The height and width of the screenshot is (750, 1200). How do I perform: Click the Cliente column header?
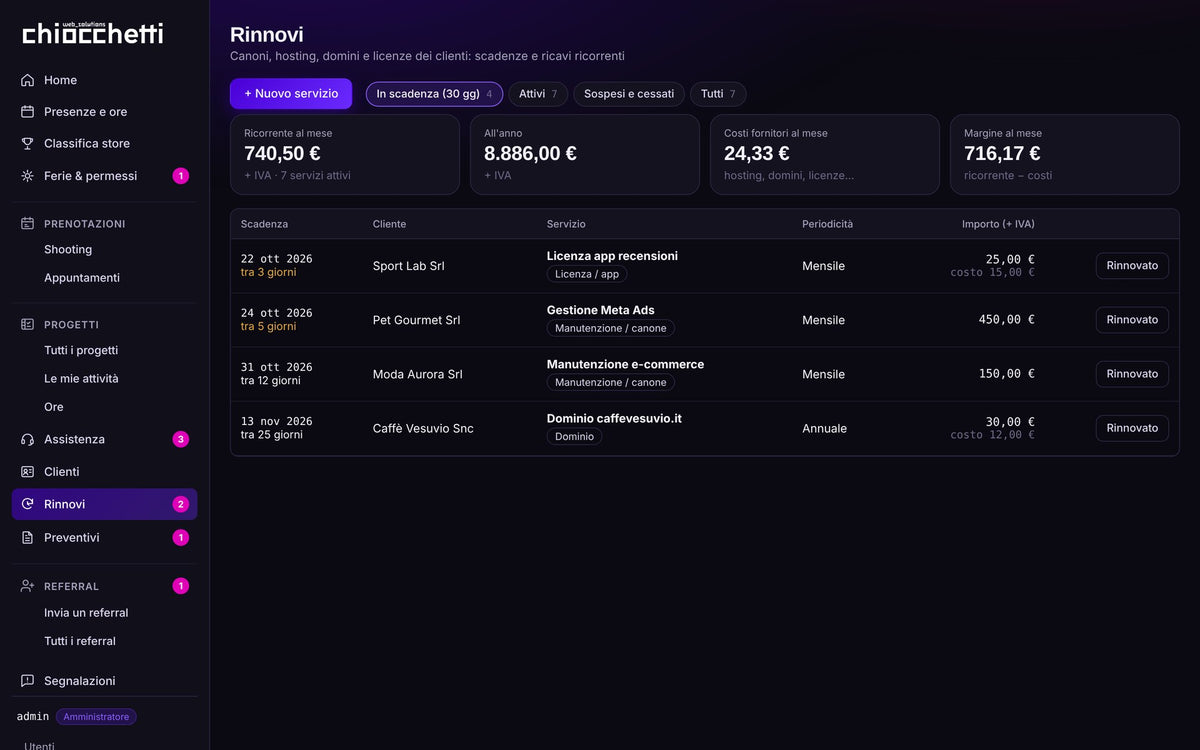point(390,224)
